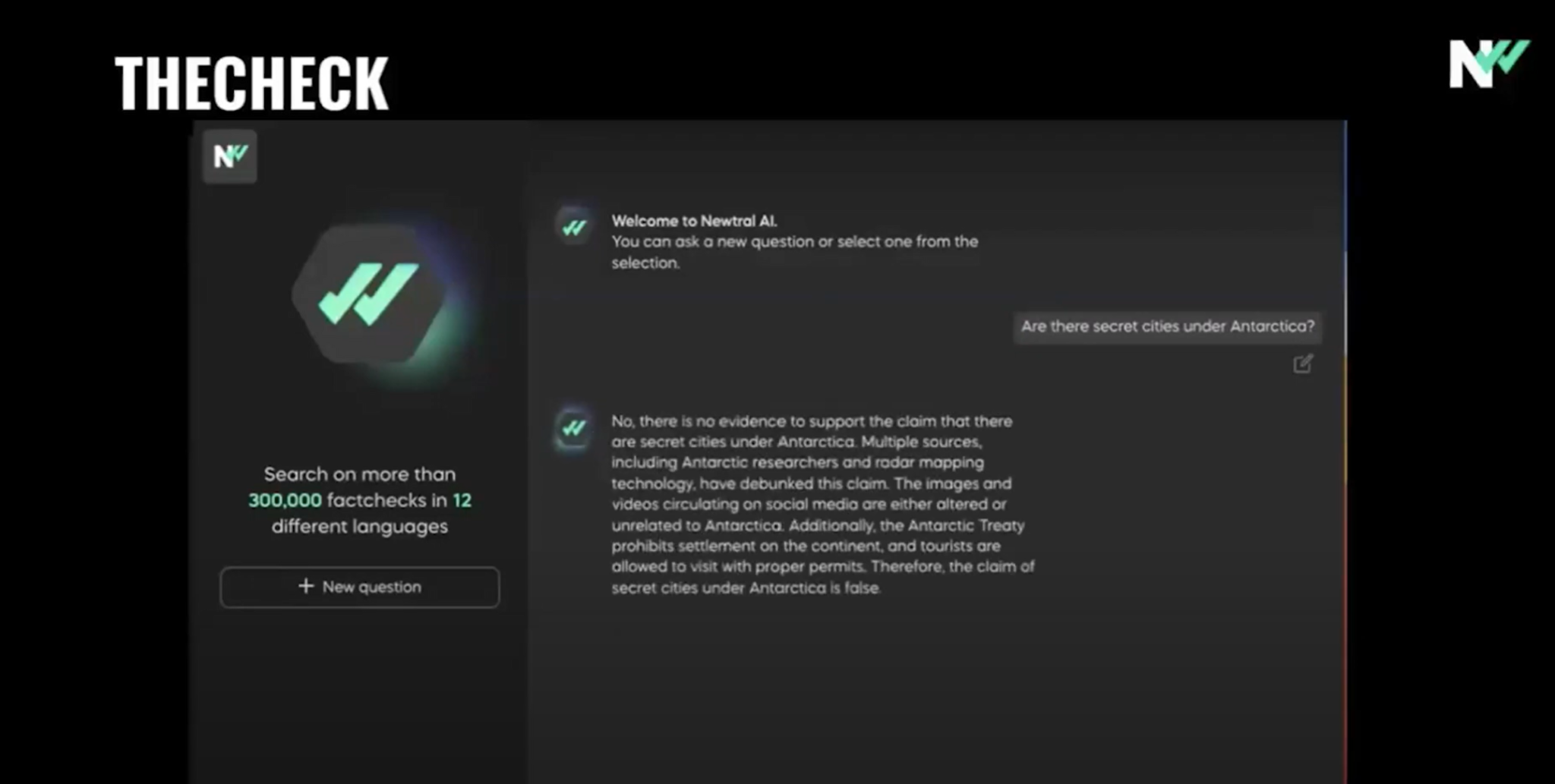Screen dimensions: 1555x784
Task: Click the THECHECK title text
Action: 251,83
